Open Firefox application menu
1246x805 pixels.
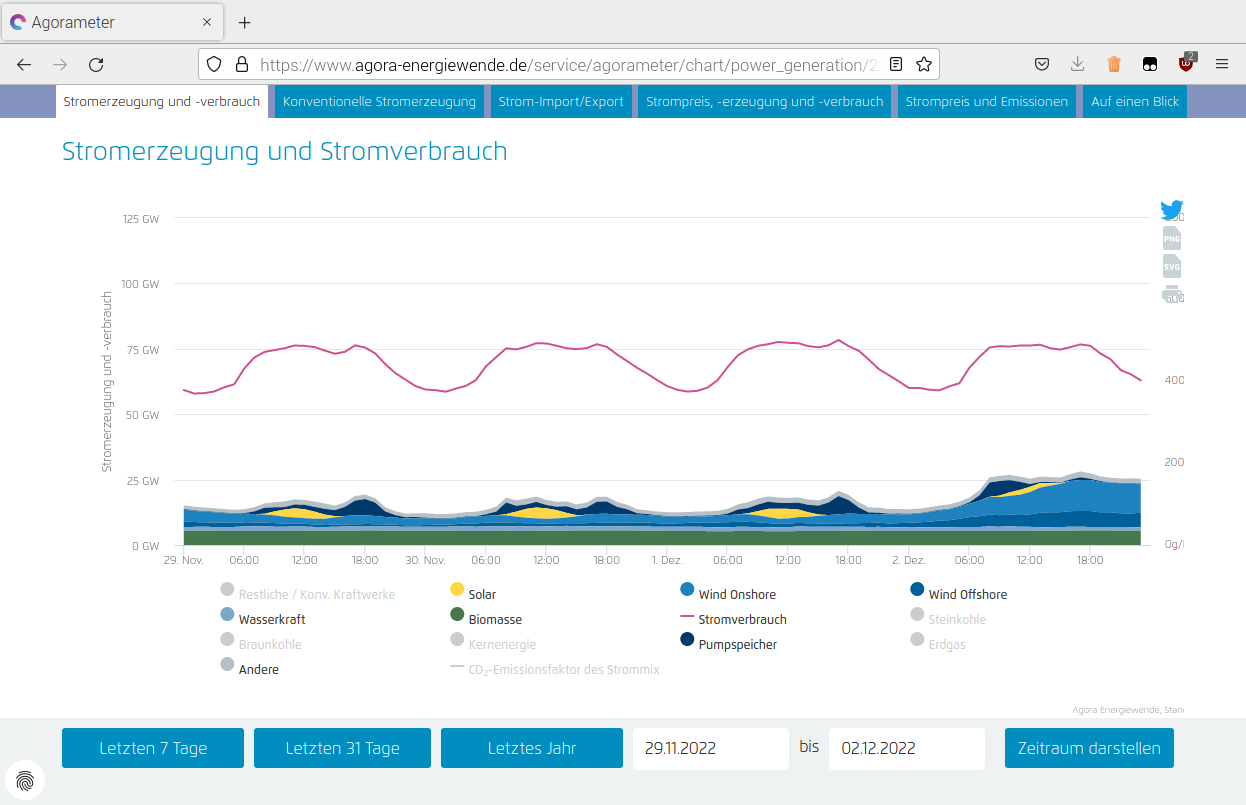pos(1221,65)
